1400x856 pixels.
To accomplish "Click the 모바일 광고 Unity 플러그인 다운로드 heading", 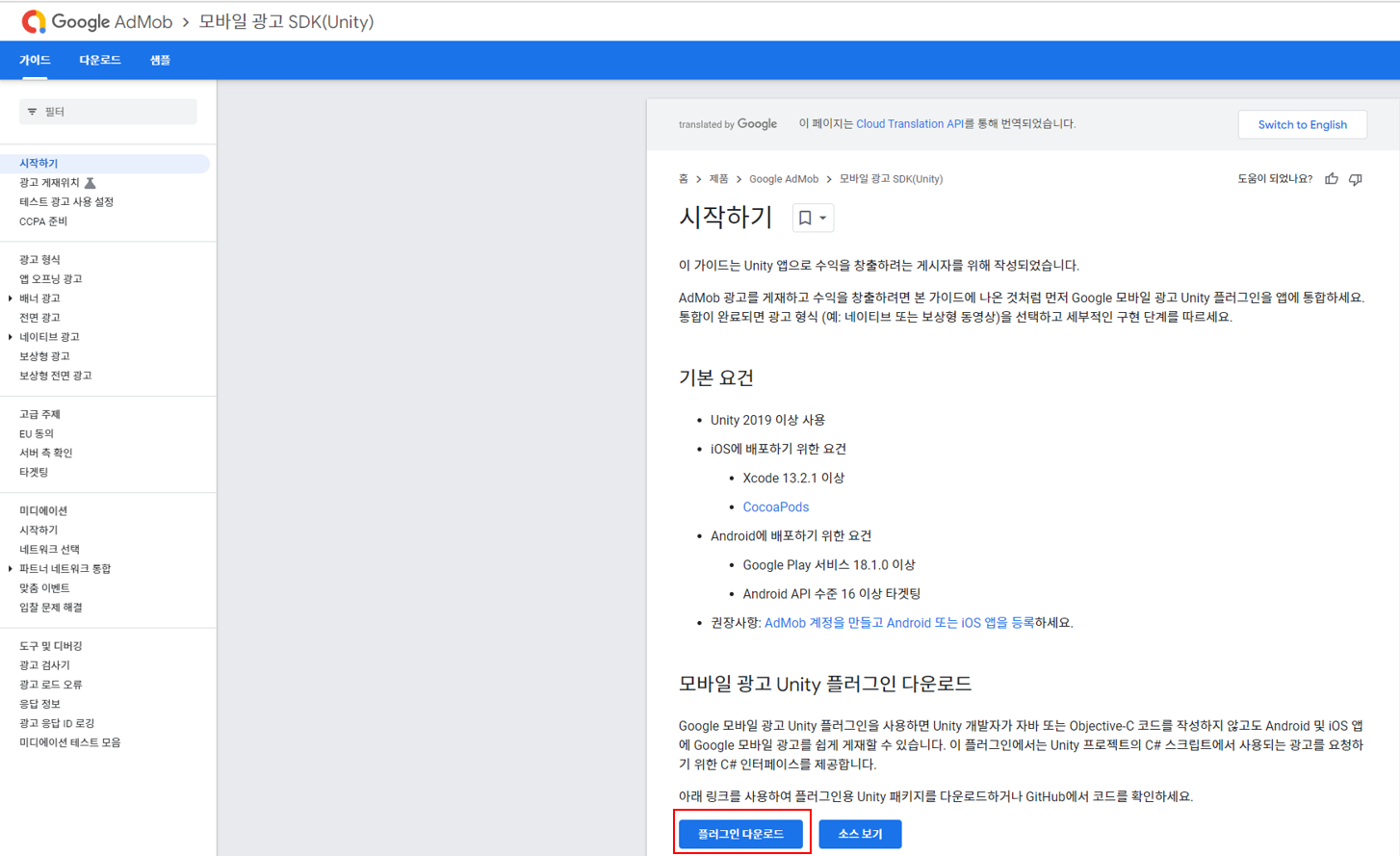I will tap(825, 684).
